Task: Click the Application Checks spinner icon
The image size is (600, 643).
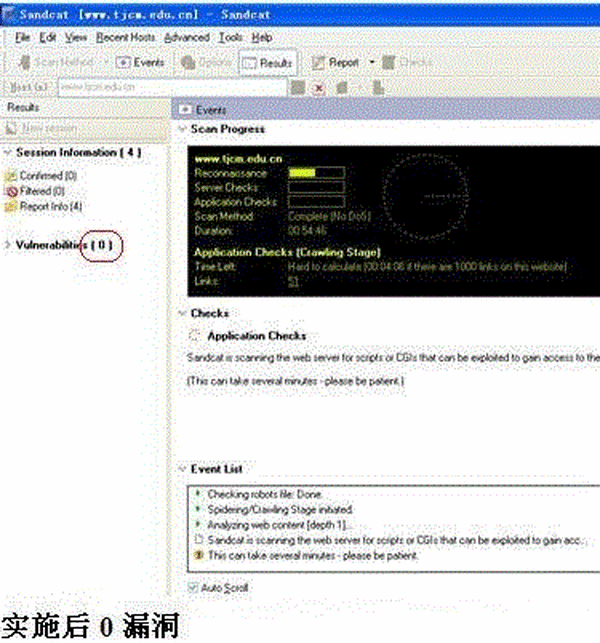Action: [x=194, y=335]
